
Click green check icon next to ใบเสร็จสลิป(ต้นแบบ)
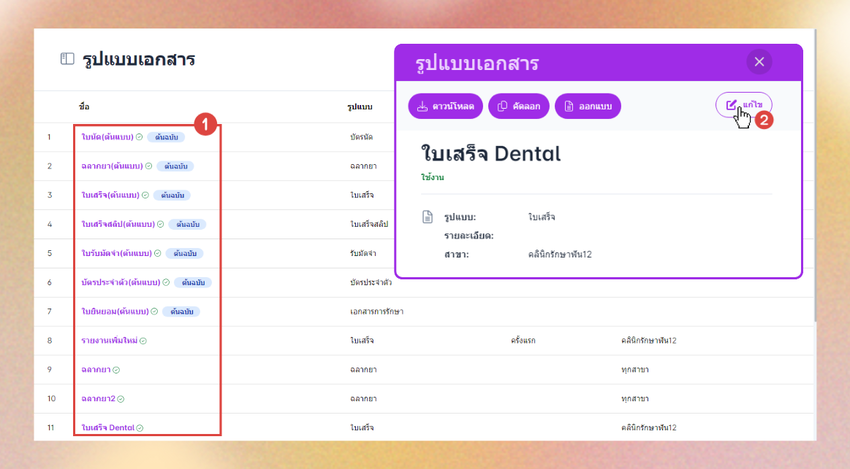(160, 224)
